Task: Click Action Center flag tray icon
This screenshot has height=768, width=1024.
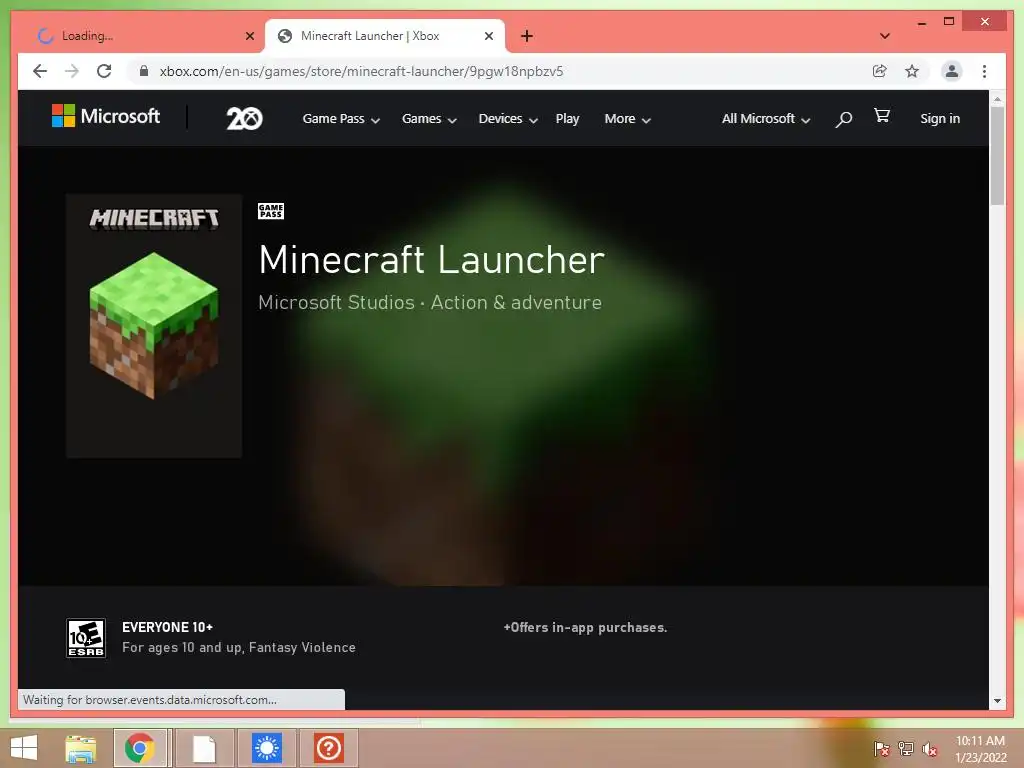Action: pos(881,748)
